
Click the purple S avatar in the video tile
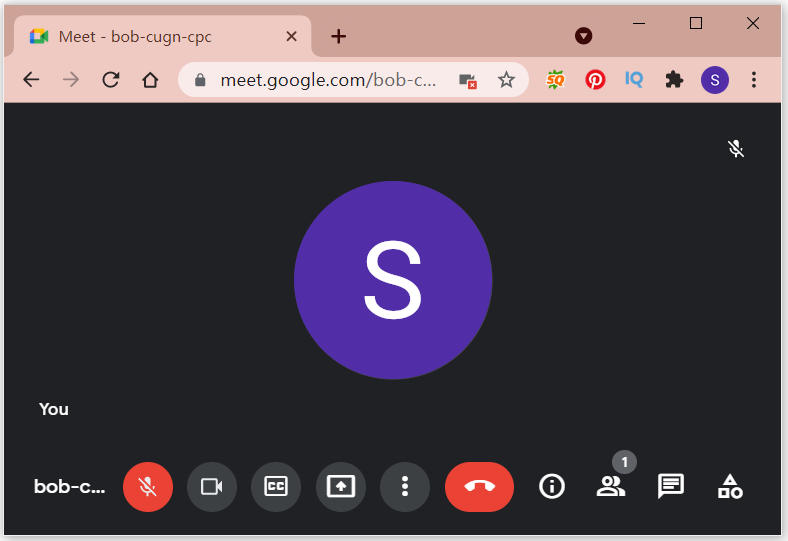pos(393,280)
